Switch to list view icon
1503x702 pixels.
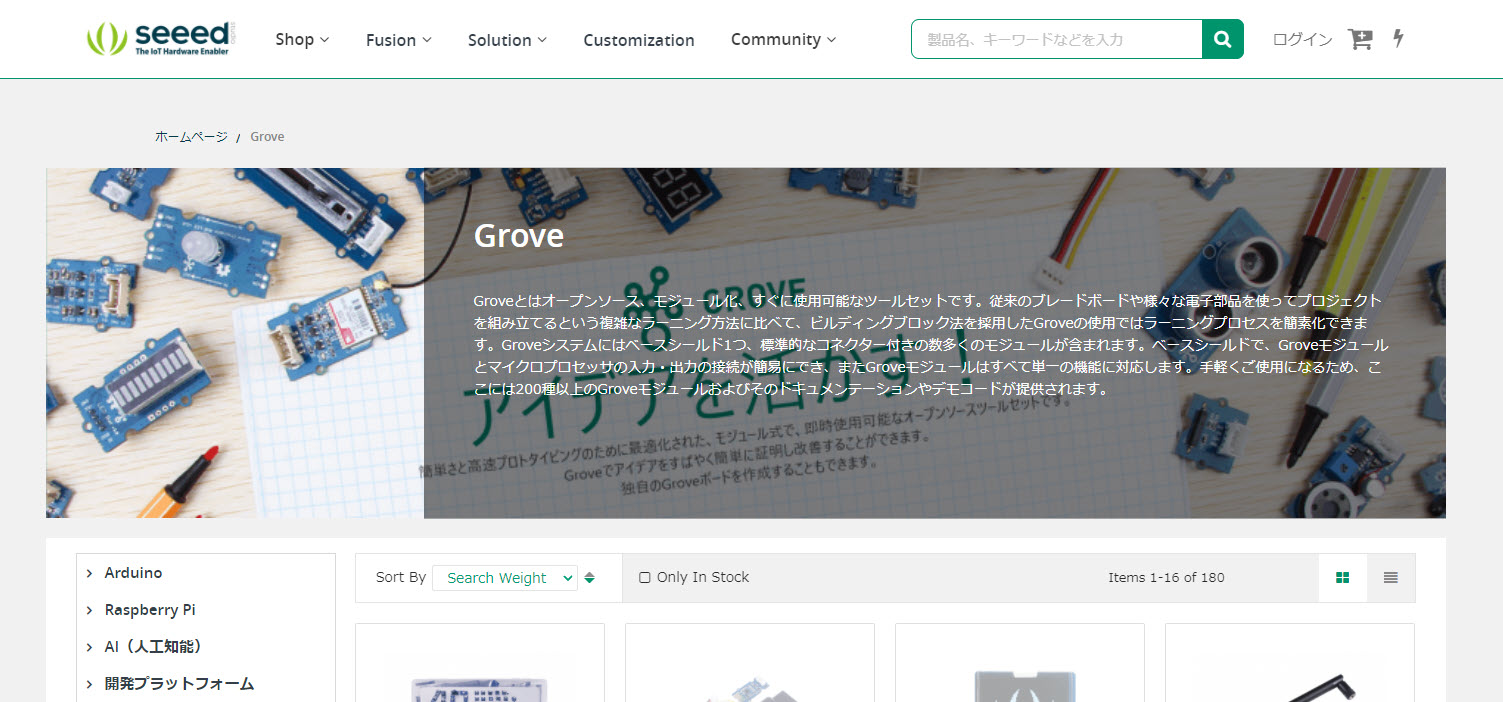[1391, 577]
